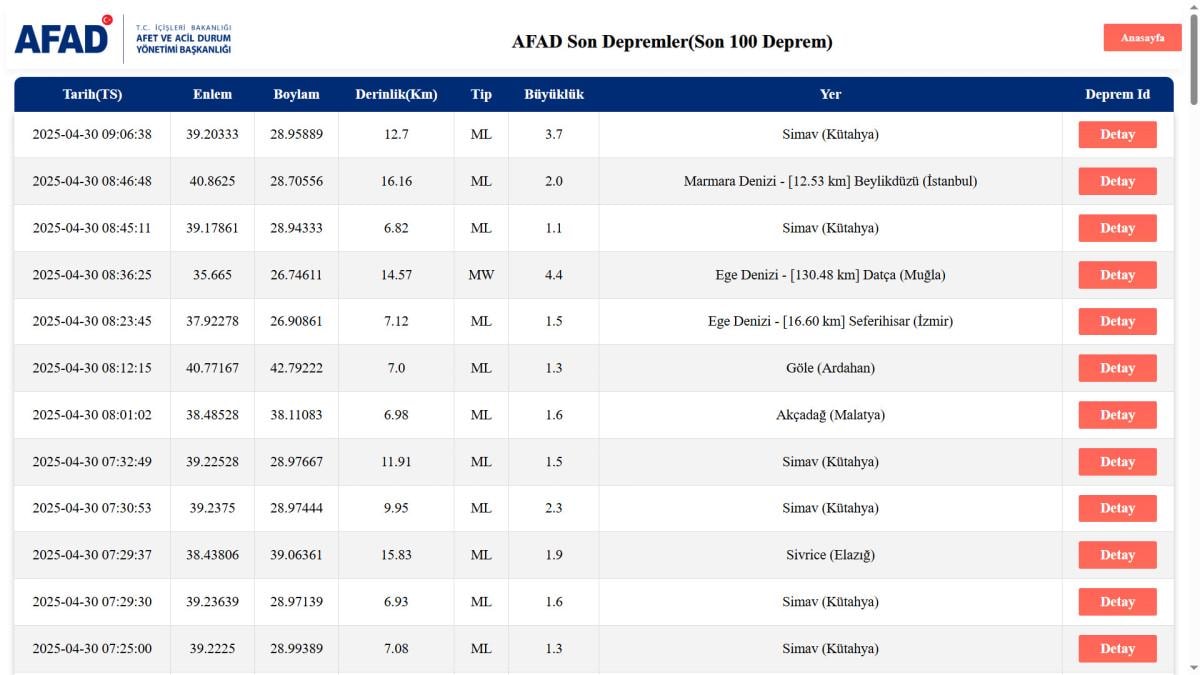Open the Anasayfa home button

coord(1142,38)
